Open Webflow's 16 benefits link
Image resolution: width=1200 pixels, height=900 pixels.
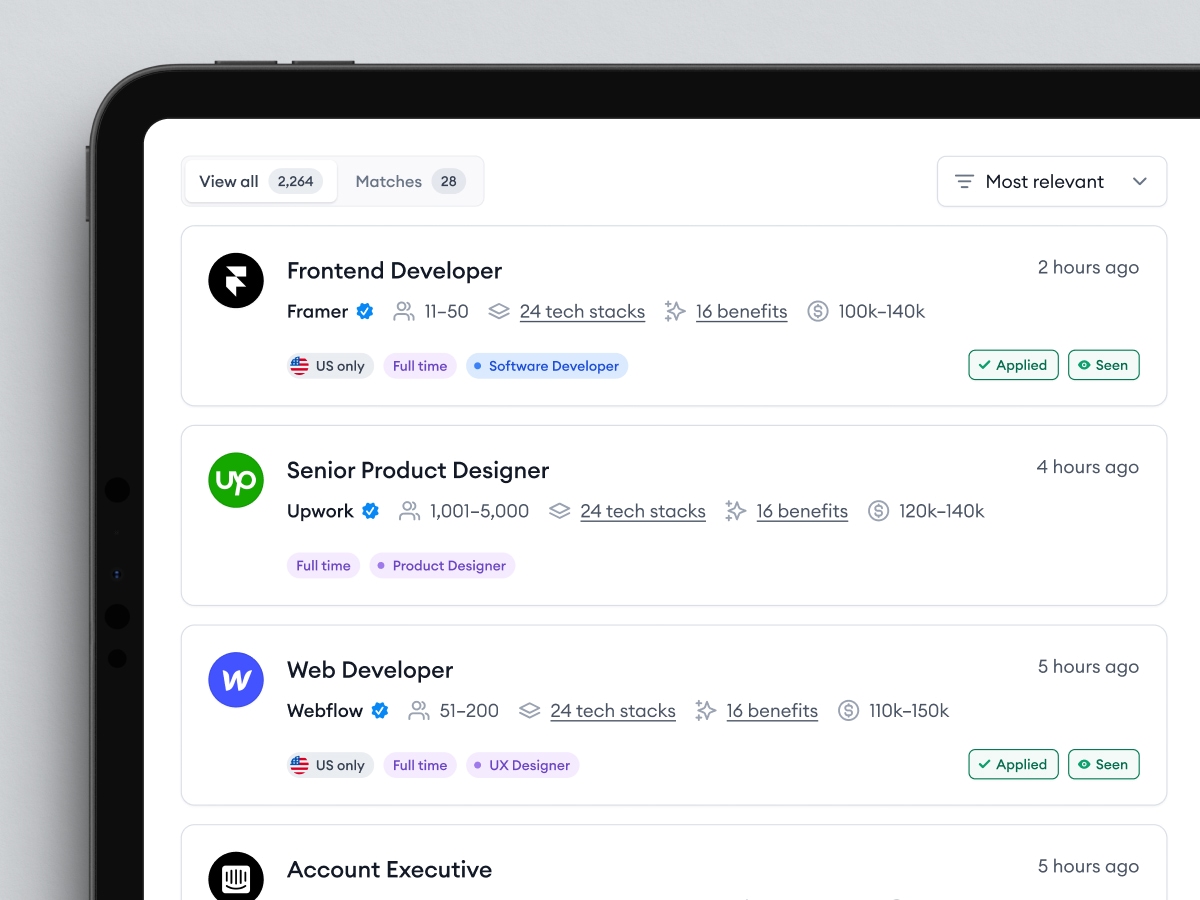pos(772,712)
